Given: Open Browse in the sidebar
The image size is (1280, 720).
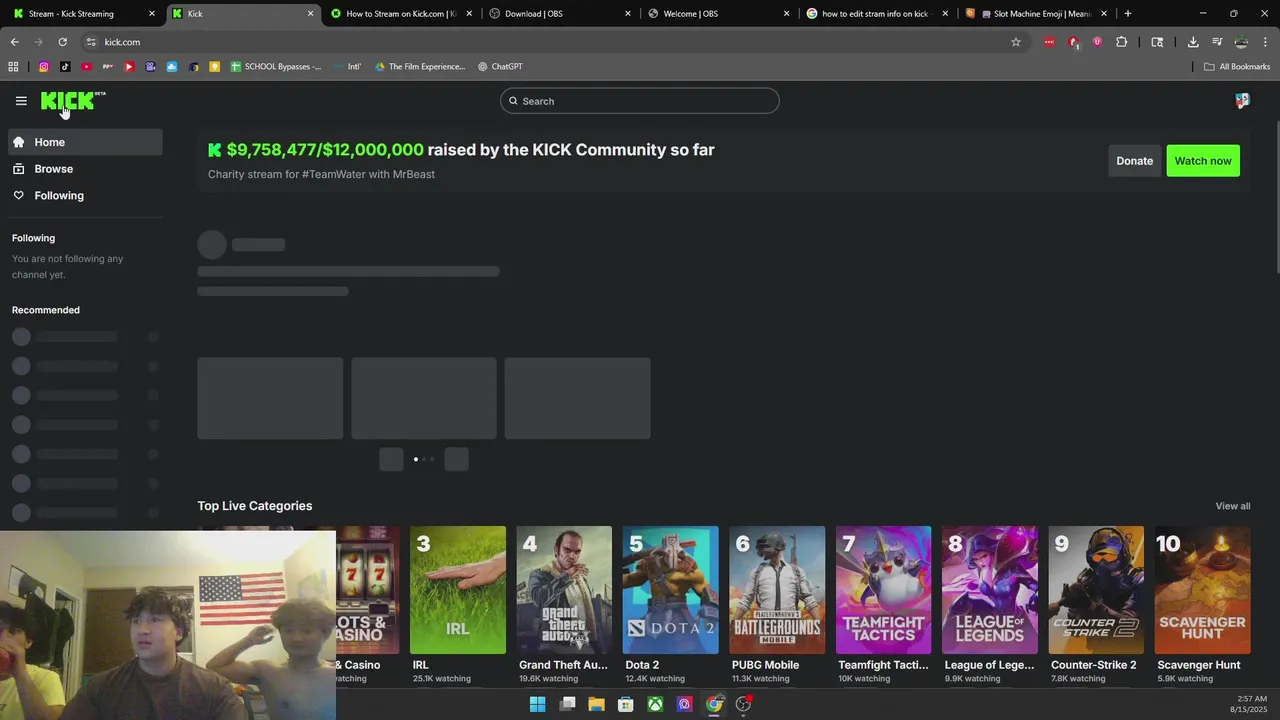Looking at the screenshot, I should [x=85, y=169].
